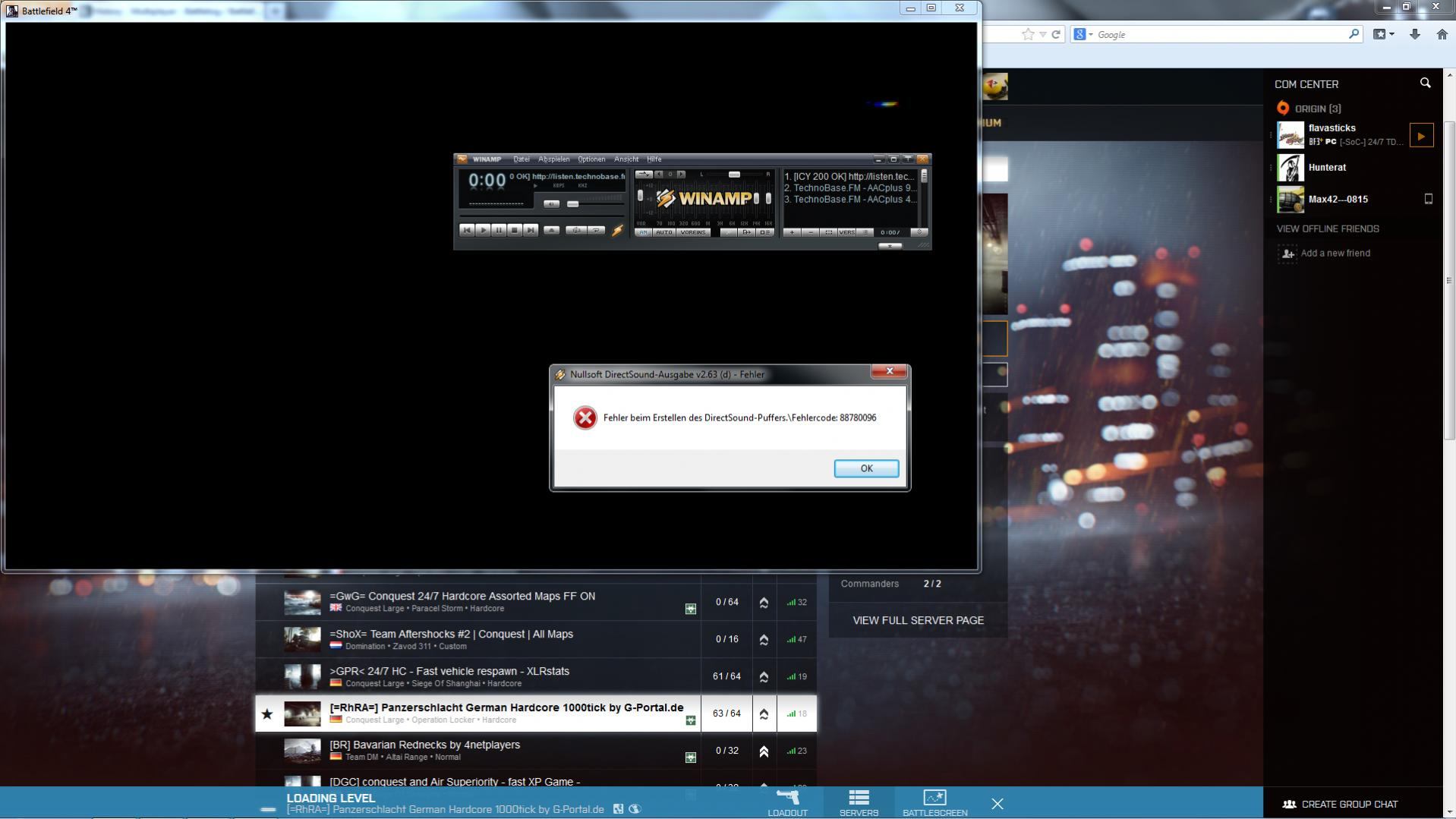
Task: Open browser downloads arrow icon
Action: (1415, 34)
